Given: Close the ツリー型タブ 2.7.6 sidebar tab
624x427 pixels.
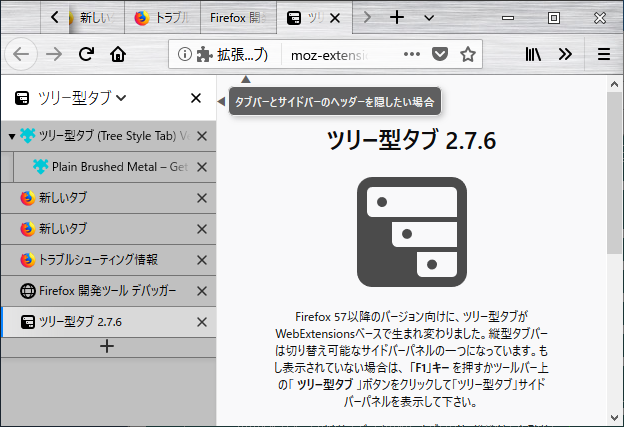Looking at the screenshot, I should [202, 322].
